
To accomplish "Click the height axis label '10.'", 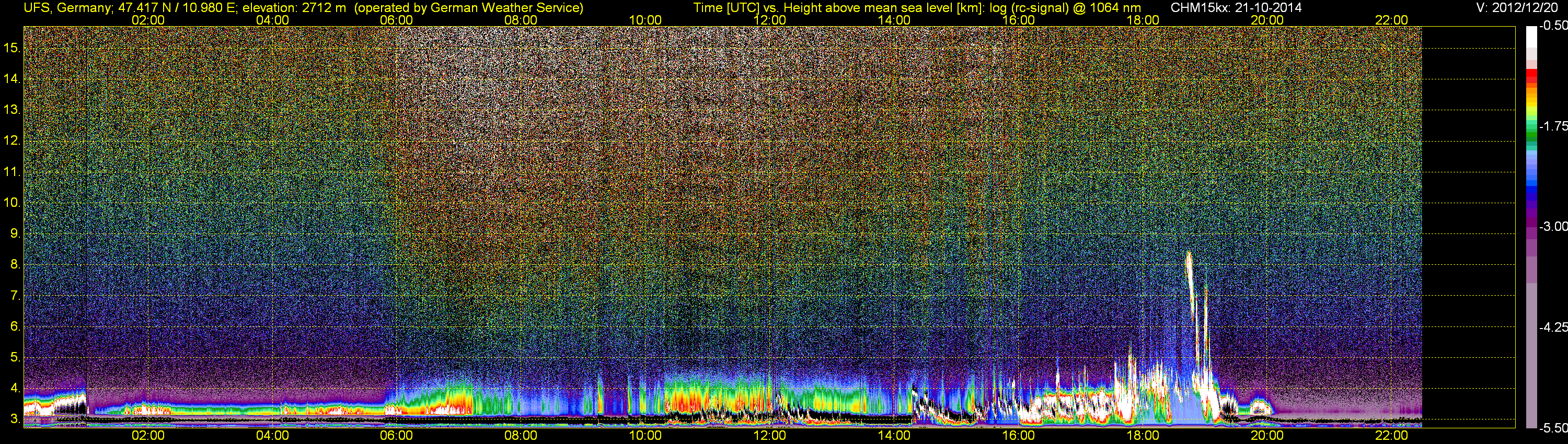I will 12,203.
